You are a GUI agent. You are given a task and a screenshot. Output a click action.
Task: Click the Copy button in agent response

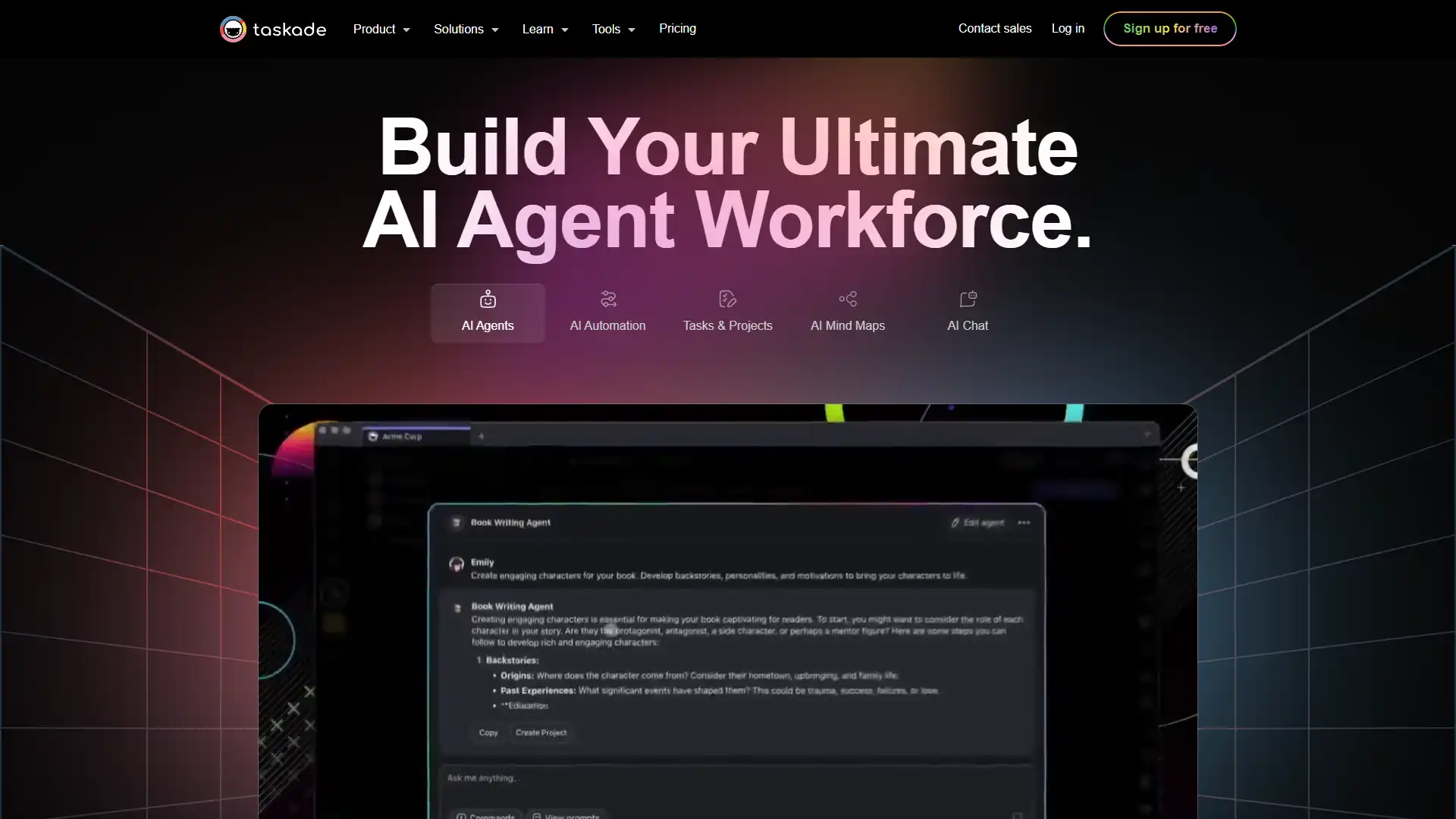pos(489,732)
